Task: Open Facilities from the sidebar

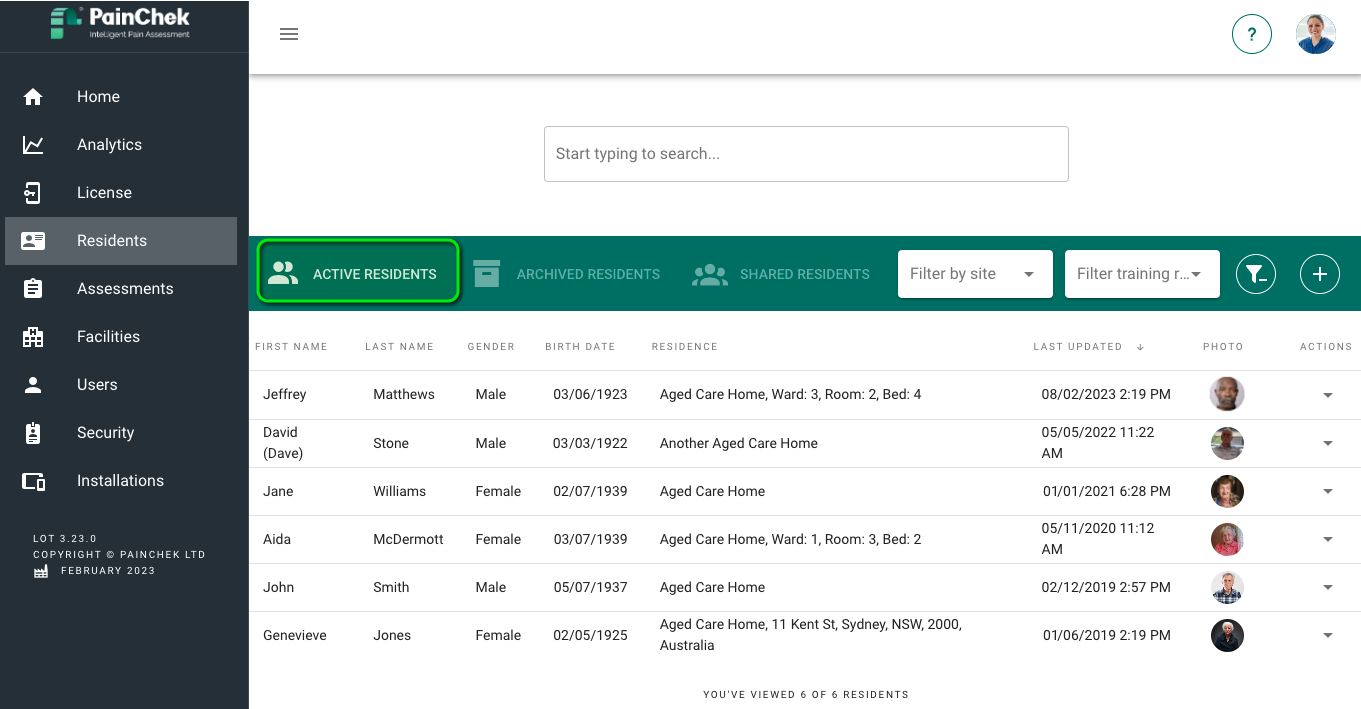Action: pyautogui.click(x=121, y=337)
